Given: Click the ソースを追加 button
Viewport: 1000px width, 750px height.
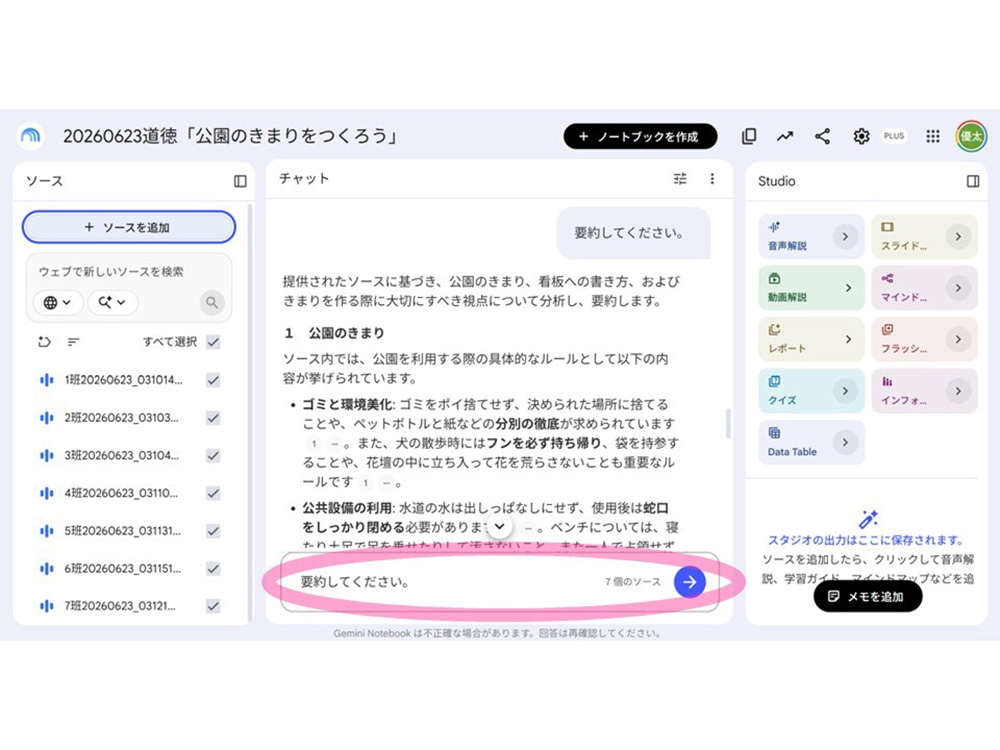Looking at the screenshot, I should click(129, 227).
